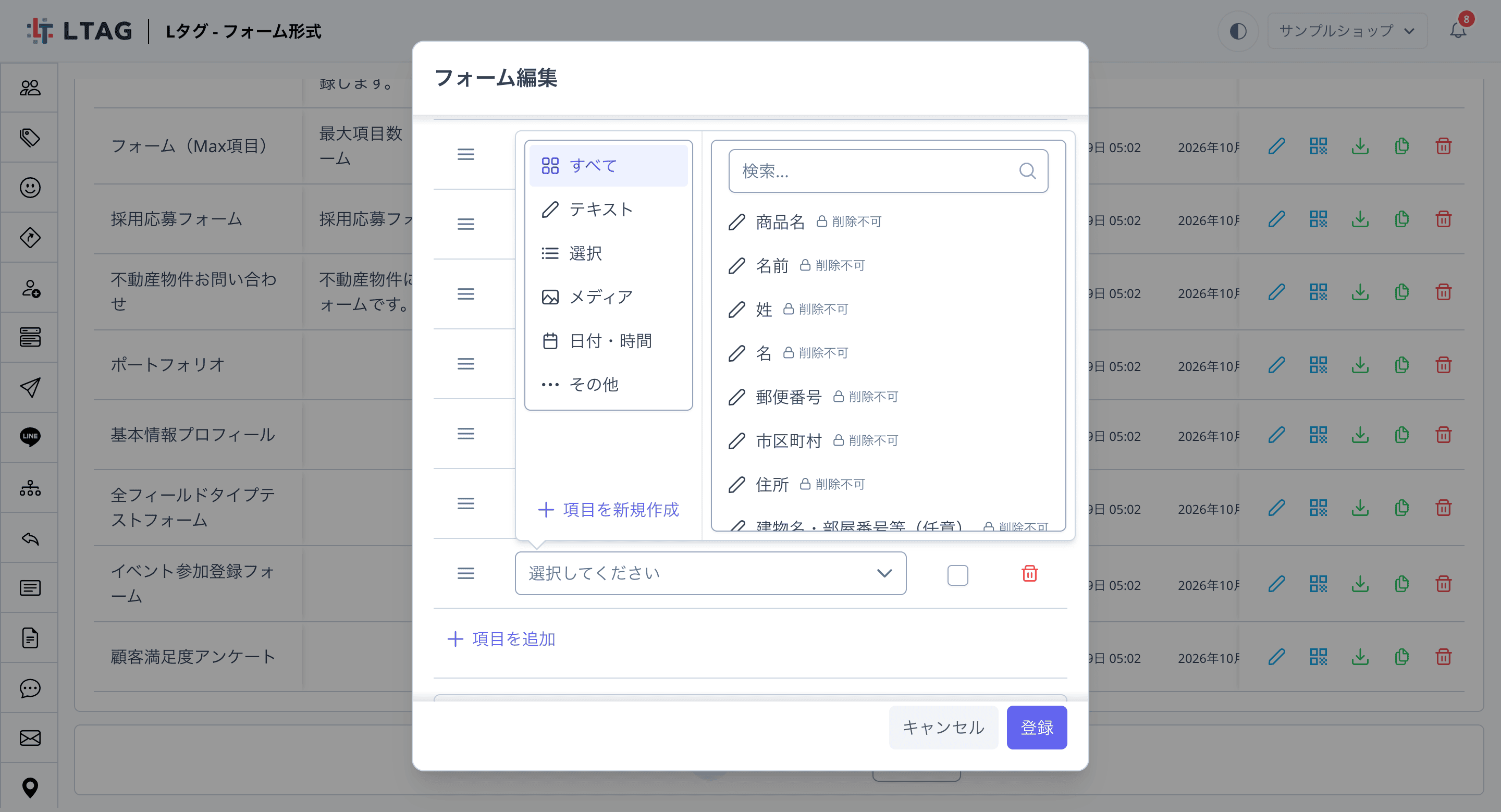The image size is (1501, 812).
Task: Show QR code for ポートフォリオ row
Action: (1318, 365)
